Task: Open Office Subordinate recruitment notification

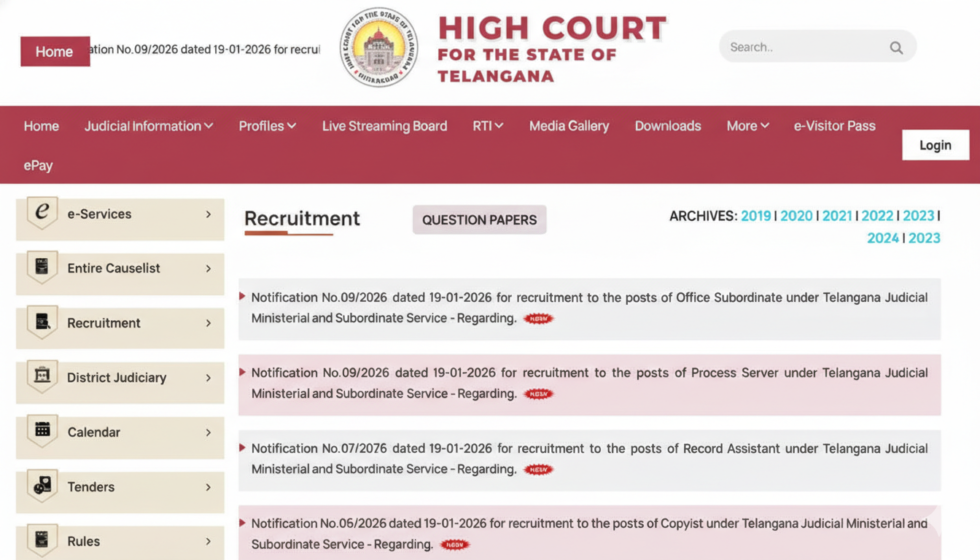Action: [589, 308]
